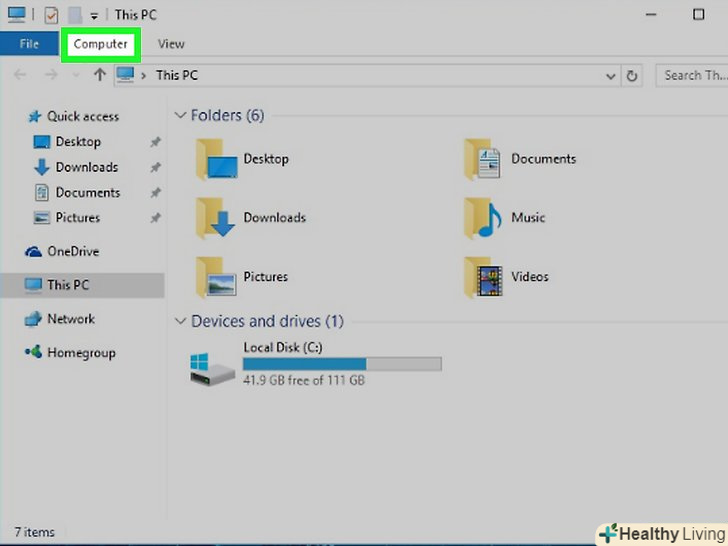The width and height of the screenshot is (728, 546).
Task: Click the Music folder label
Action: [x=528, y=218]
